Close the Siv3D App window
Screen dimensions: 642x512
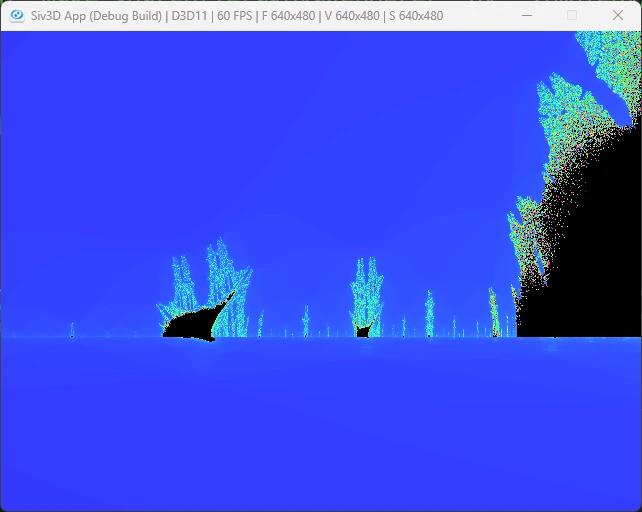(618, 16)
